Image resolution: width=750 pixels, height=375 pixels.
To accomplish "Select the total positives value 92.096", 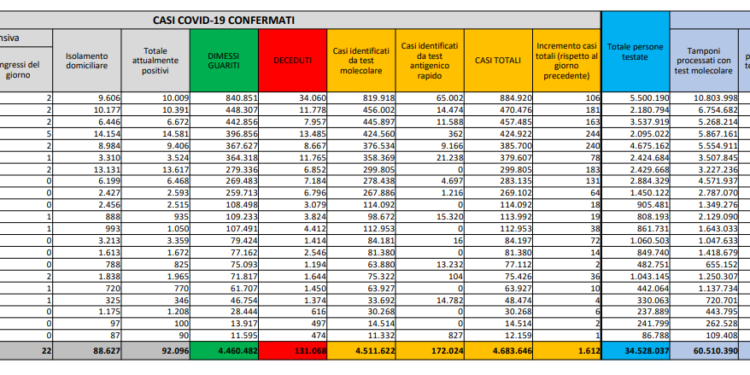I will tap(156, 351).
